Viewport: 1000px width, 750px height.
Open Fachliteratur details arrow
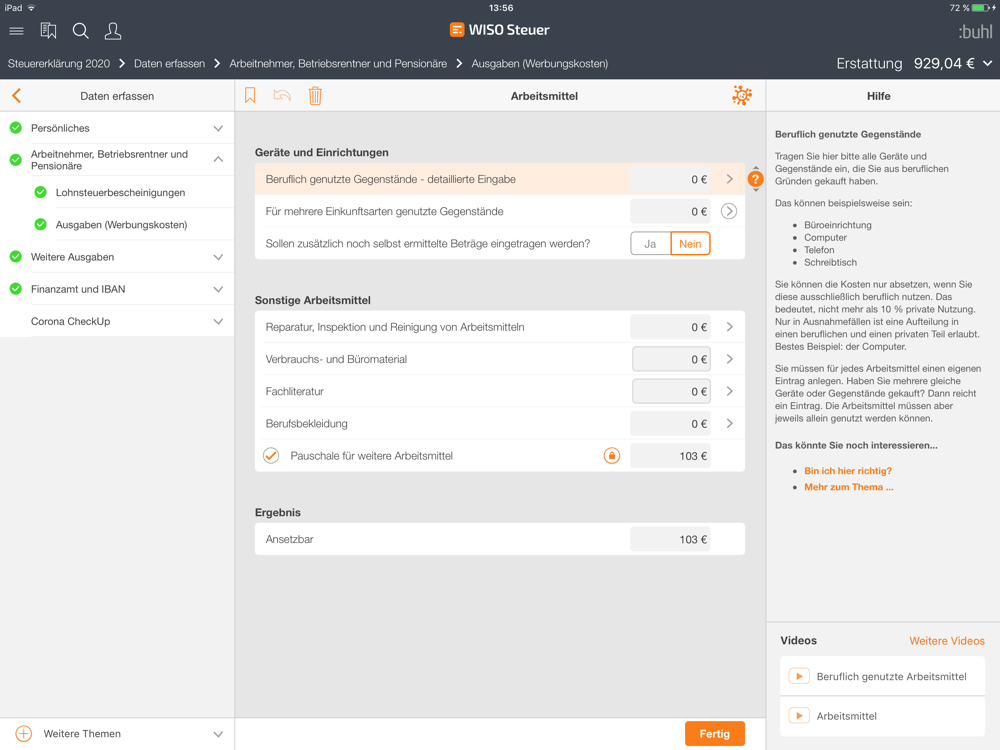[730, 391]
